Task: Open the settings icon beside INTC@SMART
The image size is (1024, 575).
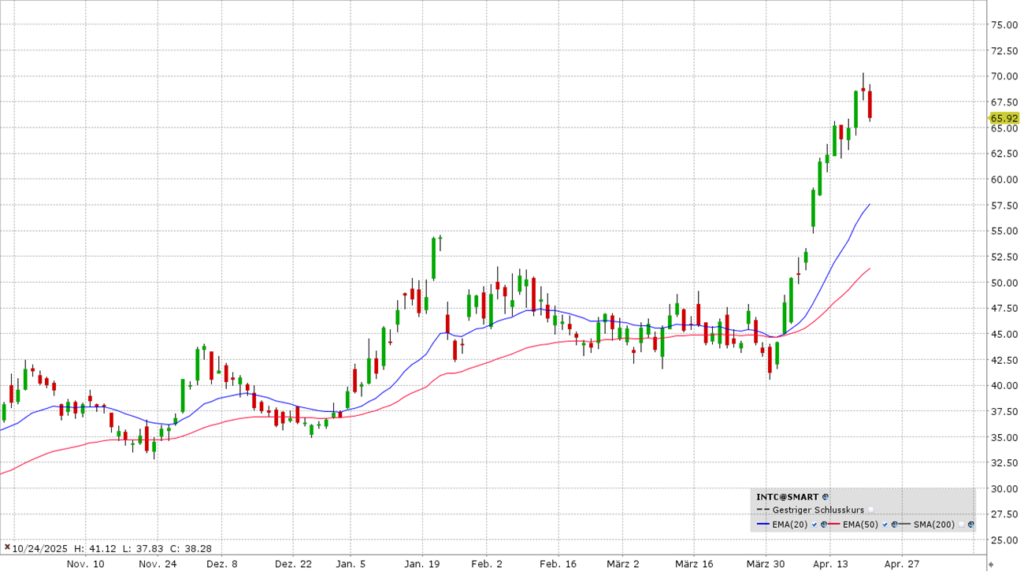Action: tap(826, 496)
